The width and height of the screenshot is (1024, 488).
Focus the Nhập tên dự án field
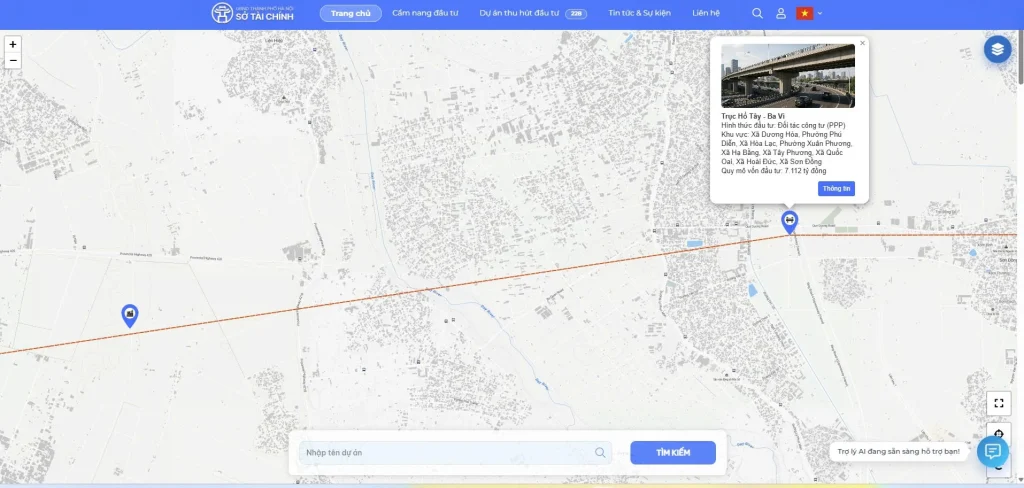455,453
